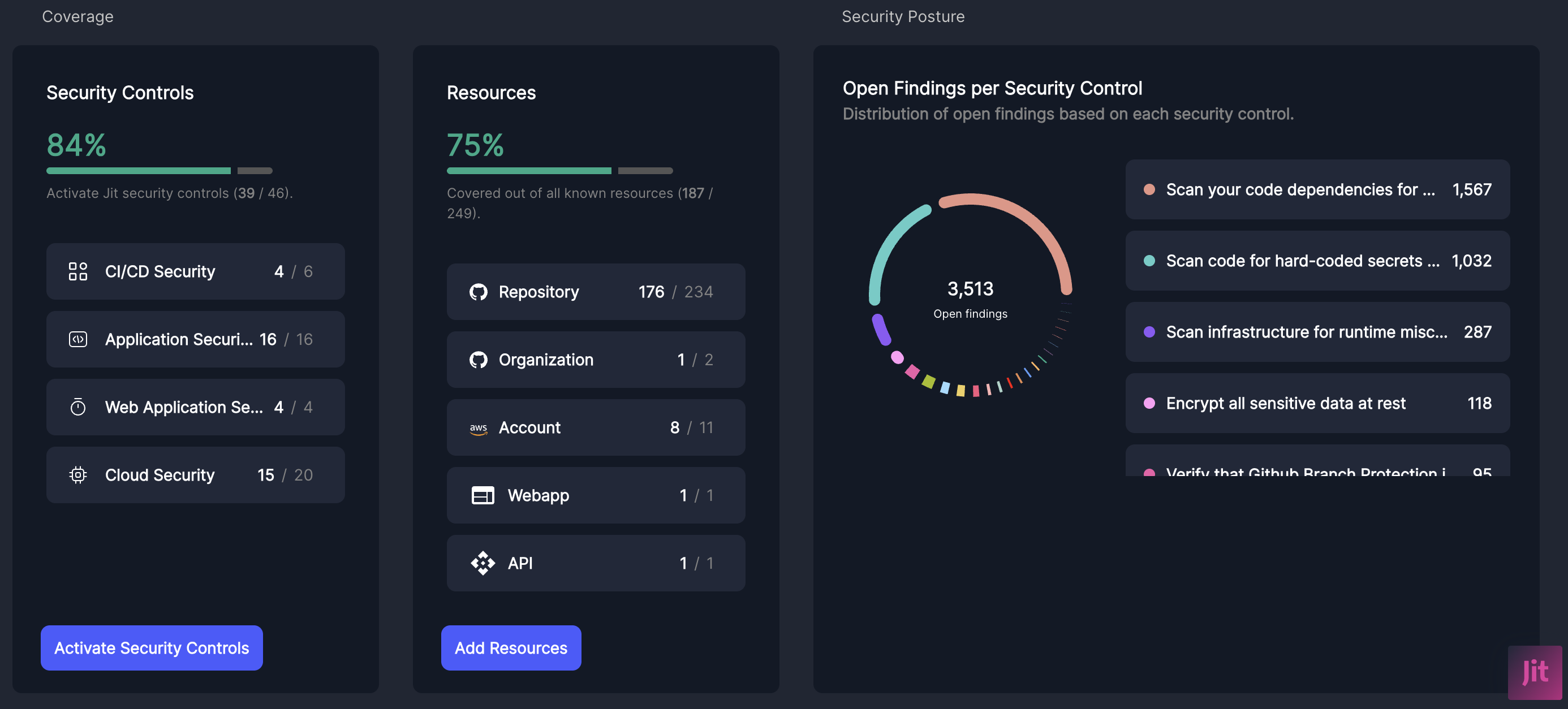Click the AWS Account icon
Image resolution: width=1568 pixels, height=709 pixels.
[479, 428]
